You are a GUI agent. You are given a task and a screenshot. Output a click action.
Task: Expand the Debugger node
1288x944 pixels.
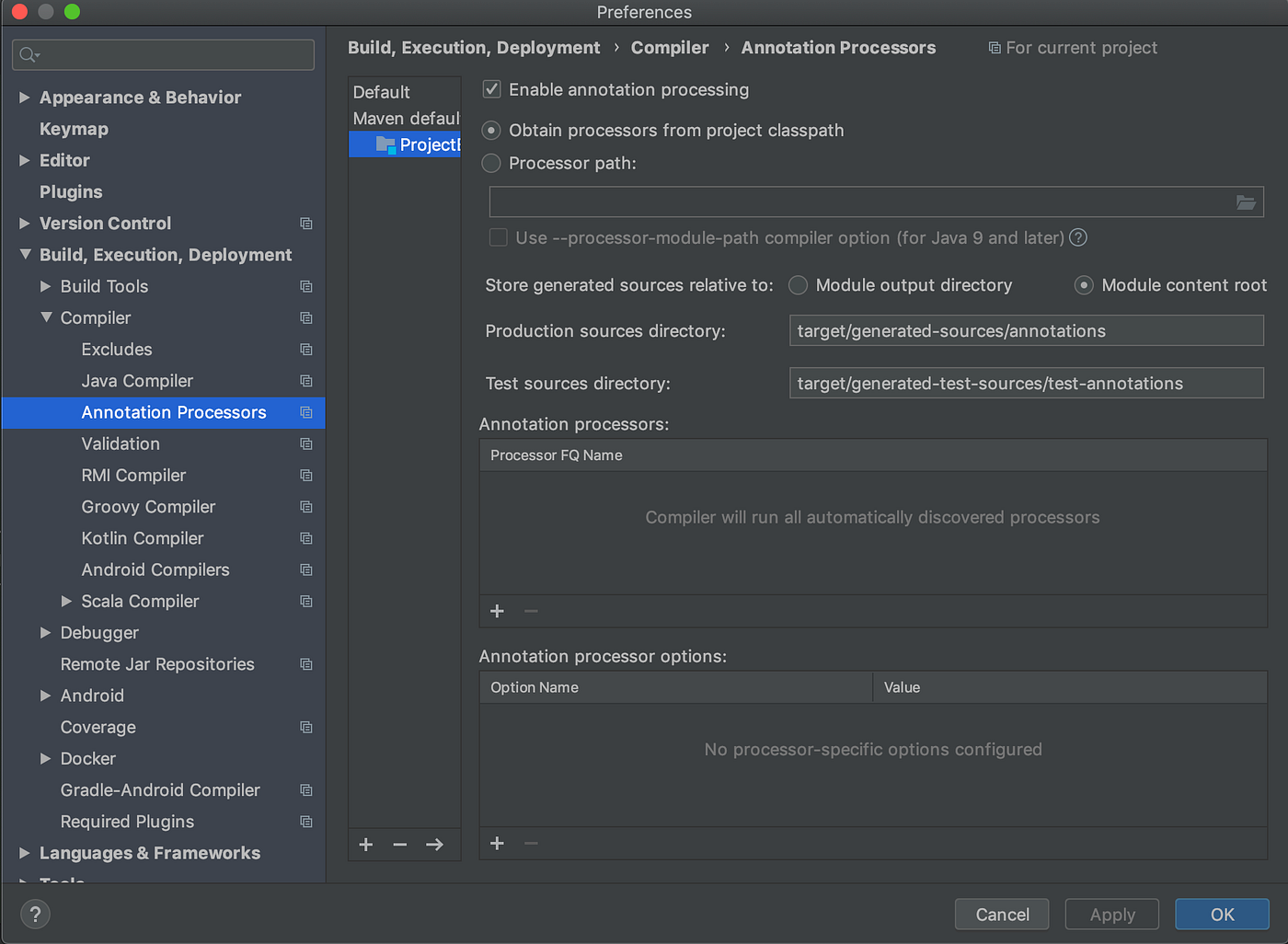point(46,633)
